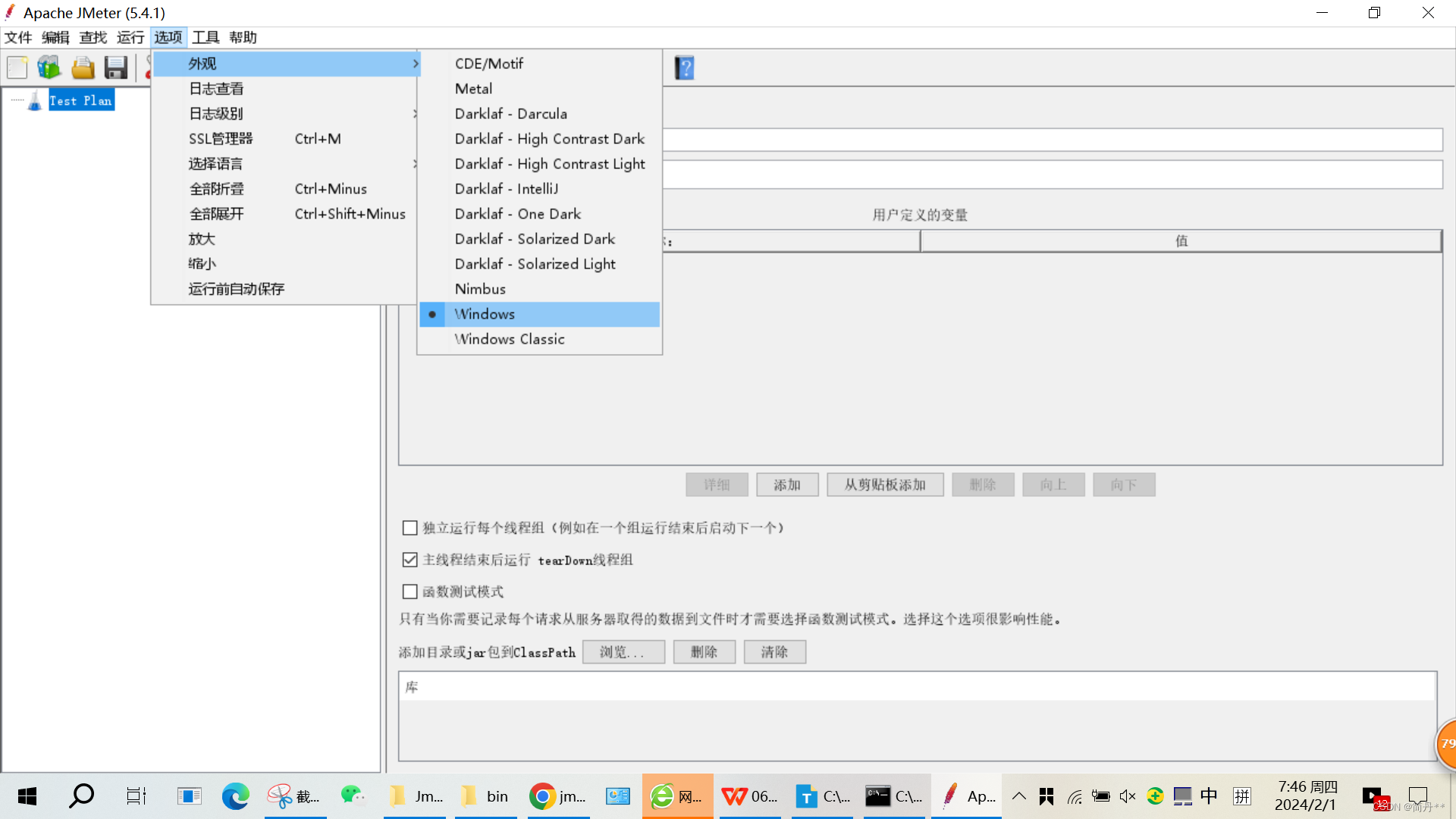Click the clock showing 7:46 2024/2/1
The height and width of the screenshot is (819, 1456).
coord(1306,796)
